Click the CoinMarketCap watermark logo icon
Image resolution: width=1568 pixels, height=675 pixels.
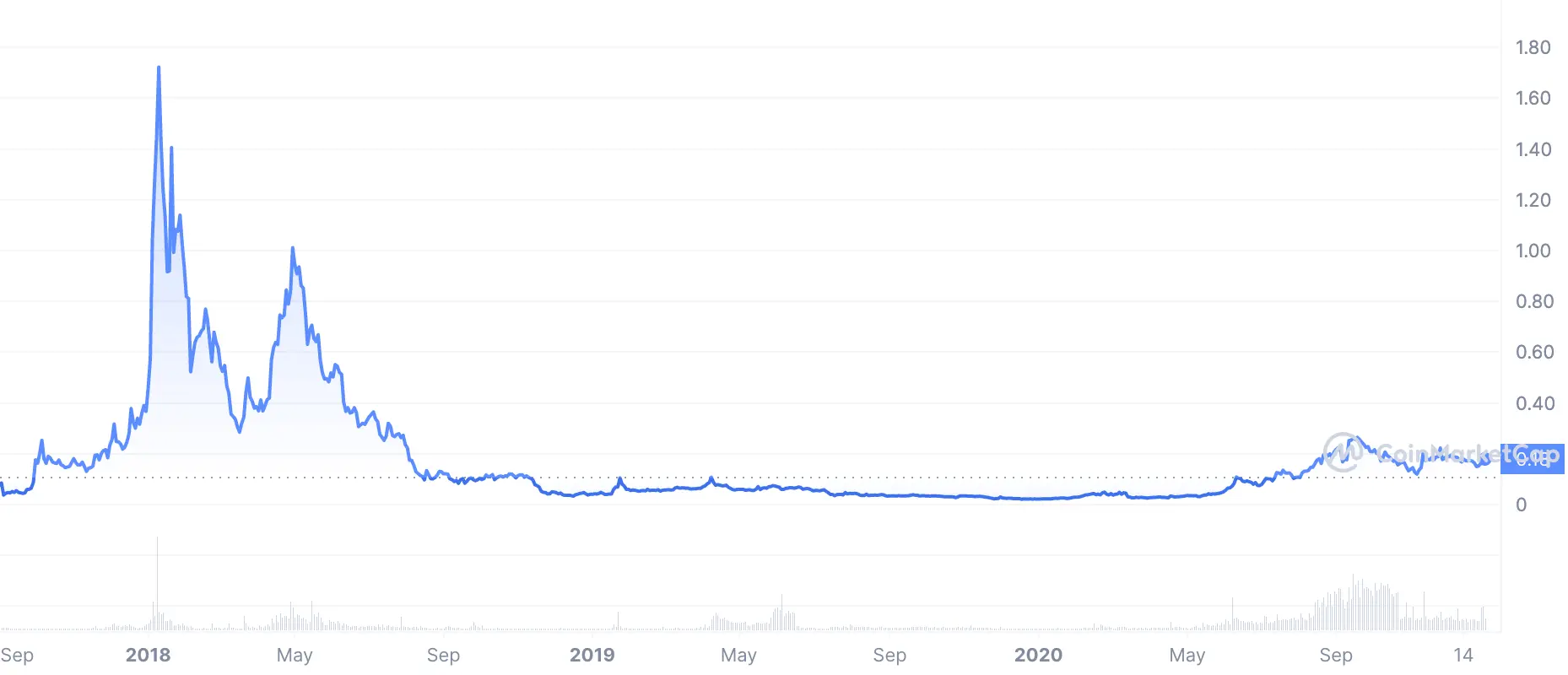click(x=1343, y=452)
